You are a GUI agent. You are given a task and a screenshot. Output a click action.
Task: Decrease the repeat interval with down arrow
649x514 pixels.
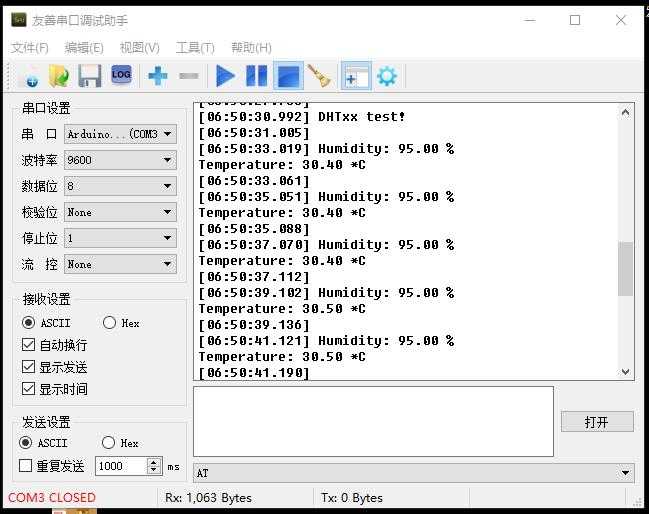154,470
